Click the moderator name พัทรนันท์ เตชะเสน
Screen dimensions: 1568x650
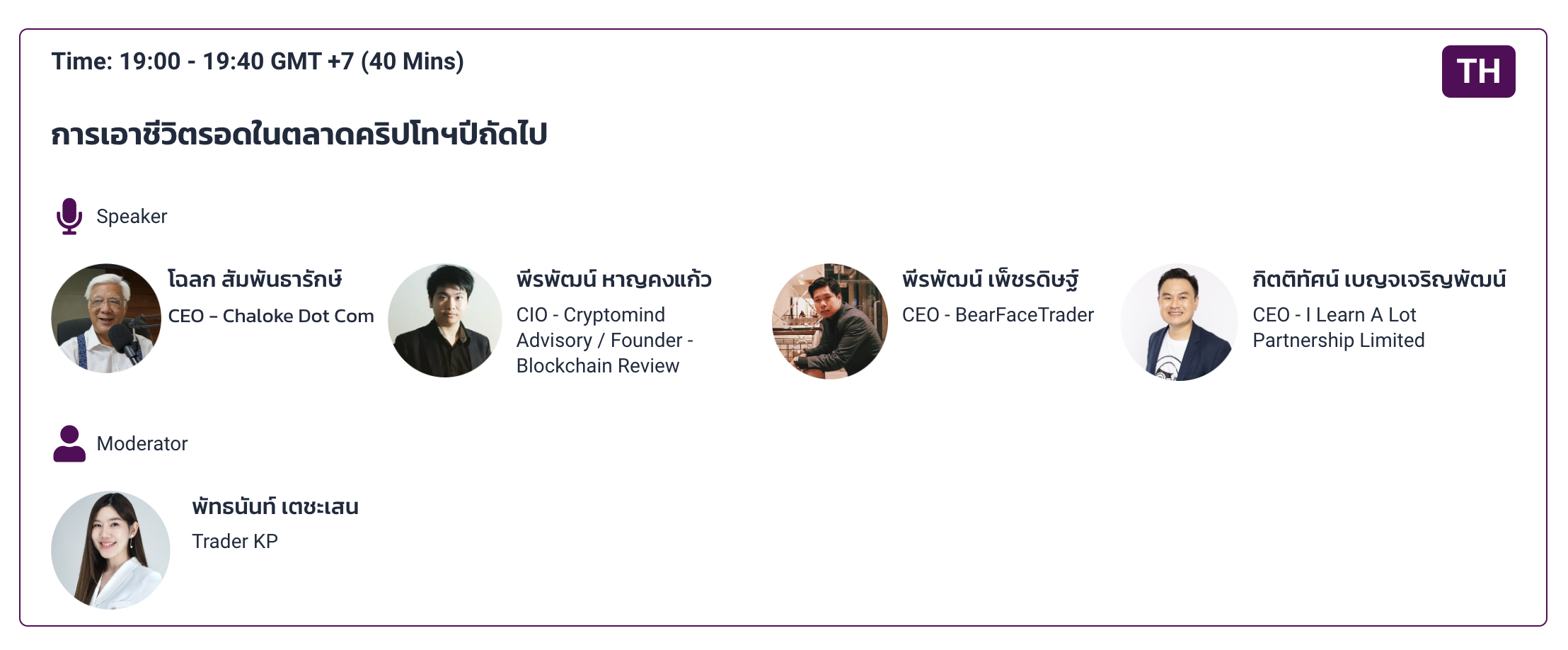[x=275, y=506]
